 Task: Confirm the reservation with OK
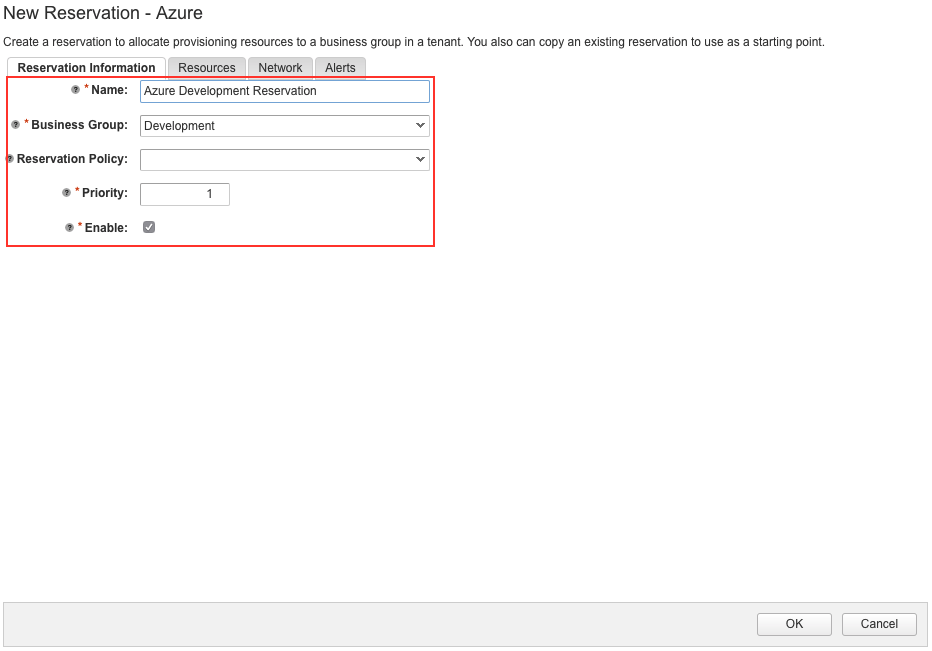point(794,624)
